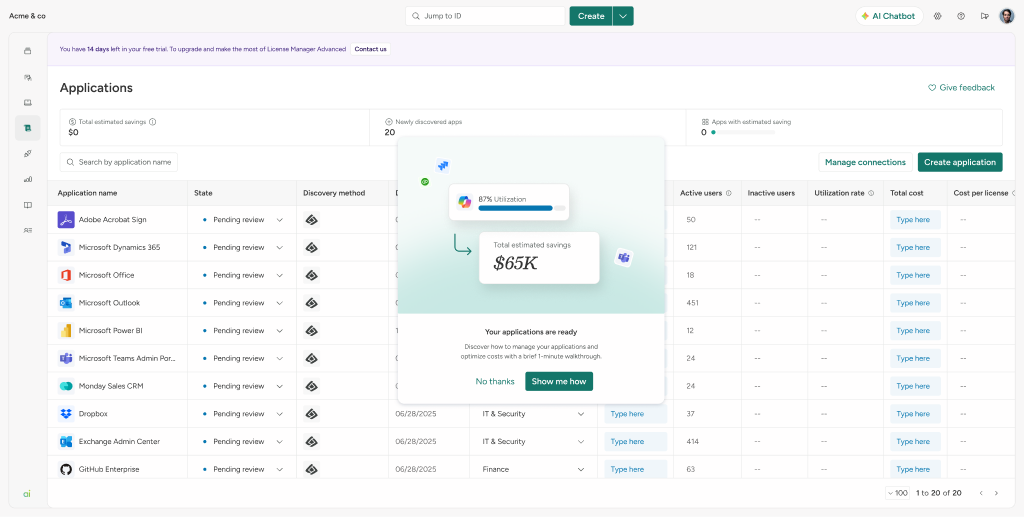This screenshot has width=1024, height=517.
Task: Click the Dropbox app icon
Action: coord(66,414)
